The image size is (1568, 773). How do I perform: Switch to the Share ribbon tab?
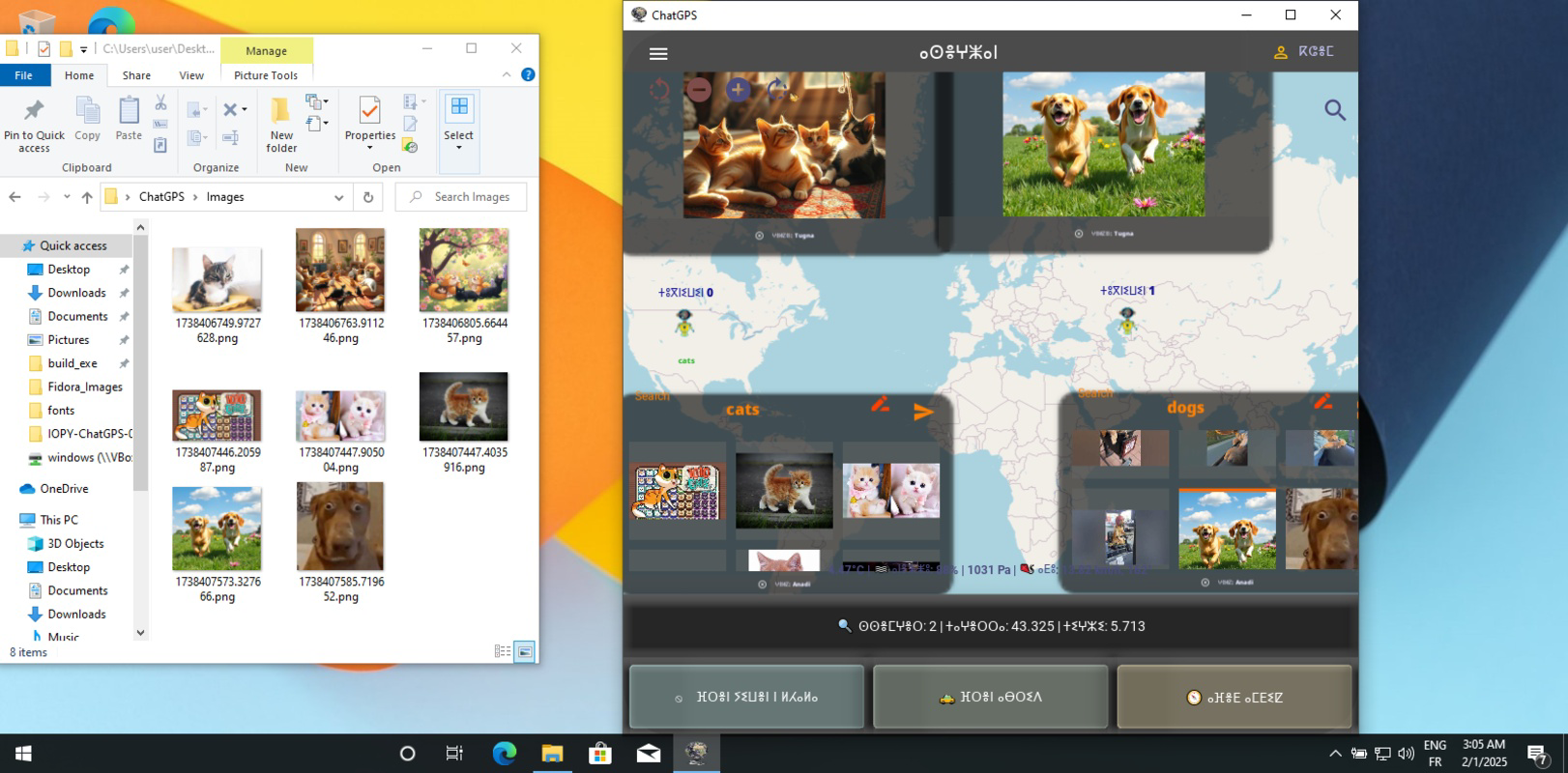coord(136,75)
